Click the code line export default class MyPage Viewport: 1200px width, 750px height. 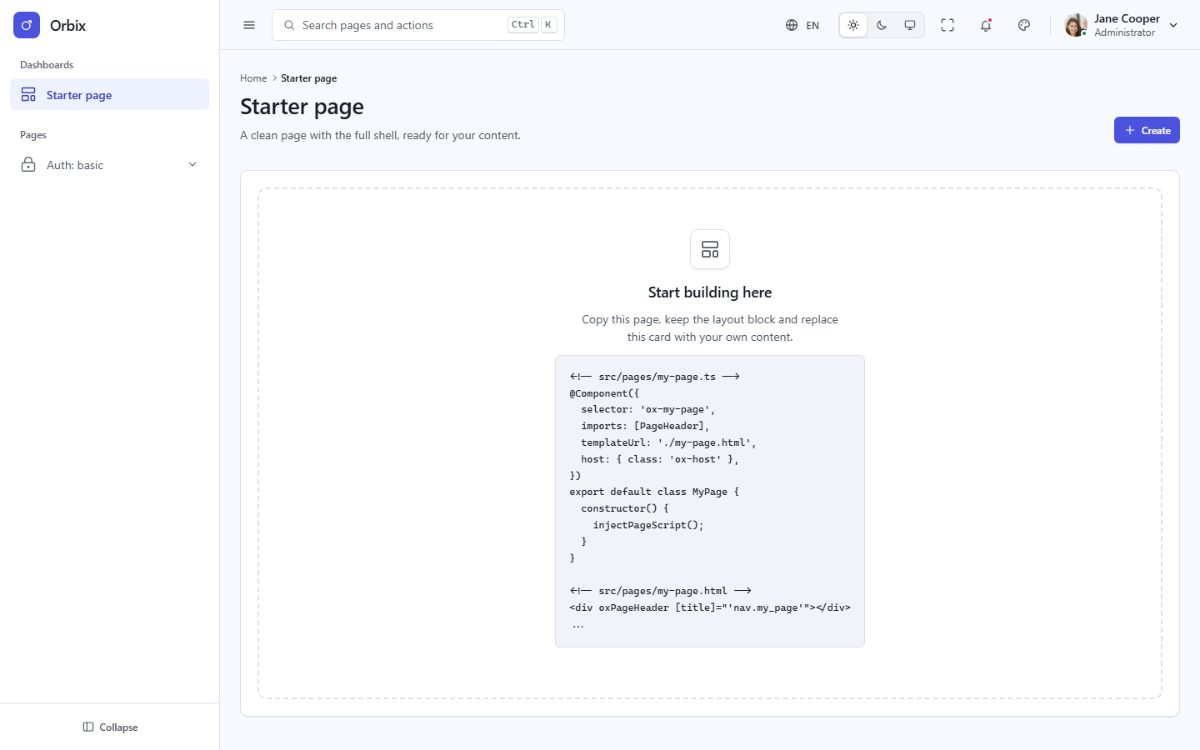654,492
